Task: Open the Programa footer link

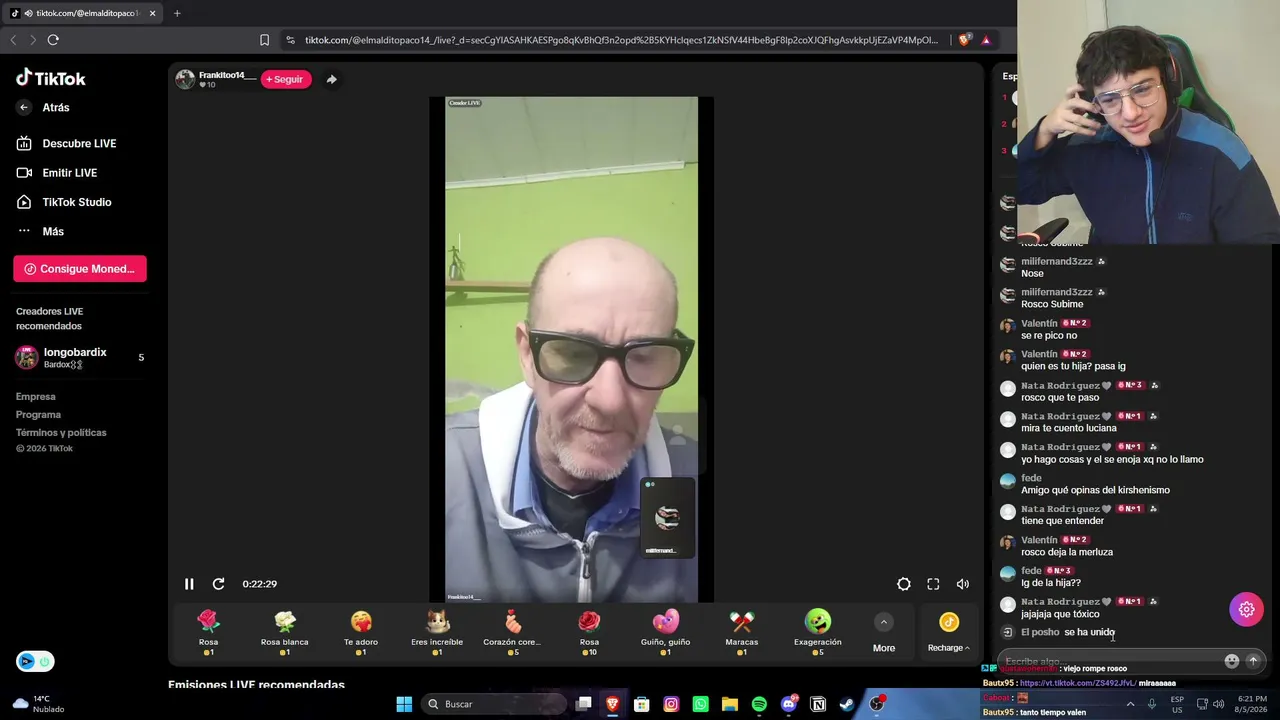Action: pyautogui.click(x=38, y=414)
